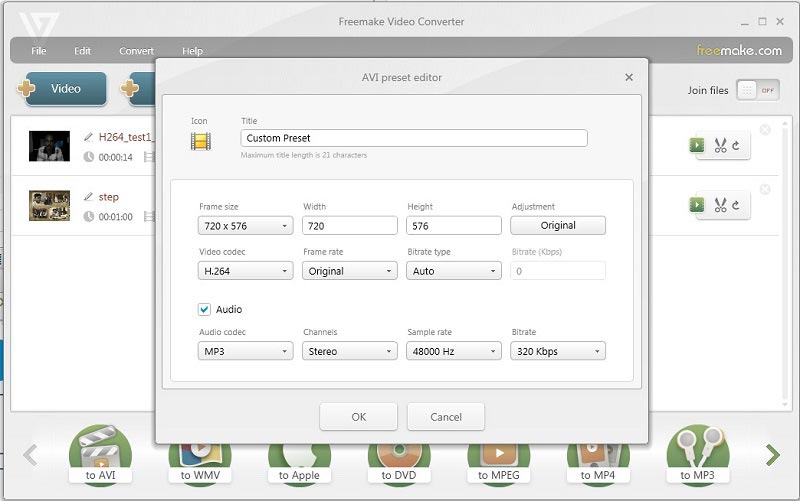Click the Custom Preset title field
Viewport: 800px width, 501px height.
414,139
